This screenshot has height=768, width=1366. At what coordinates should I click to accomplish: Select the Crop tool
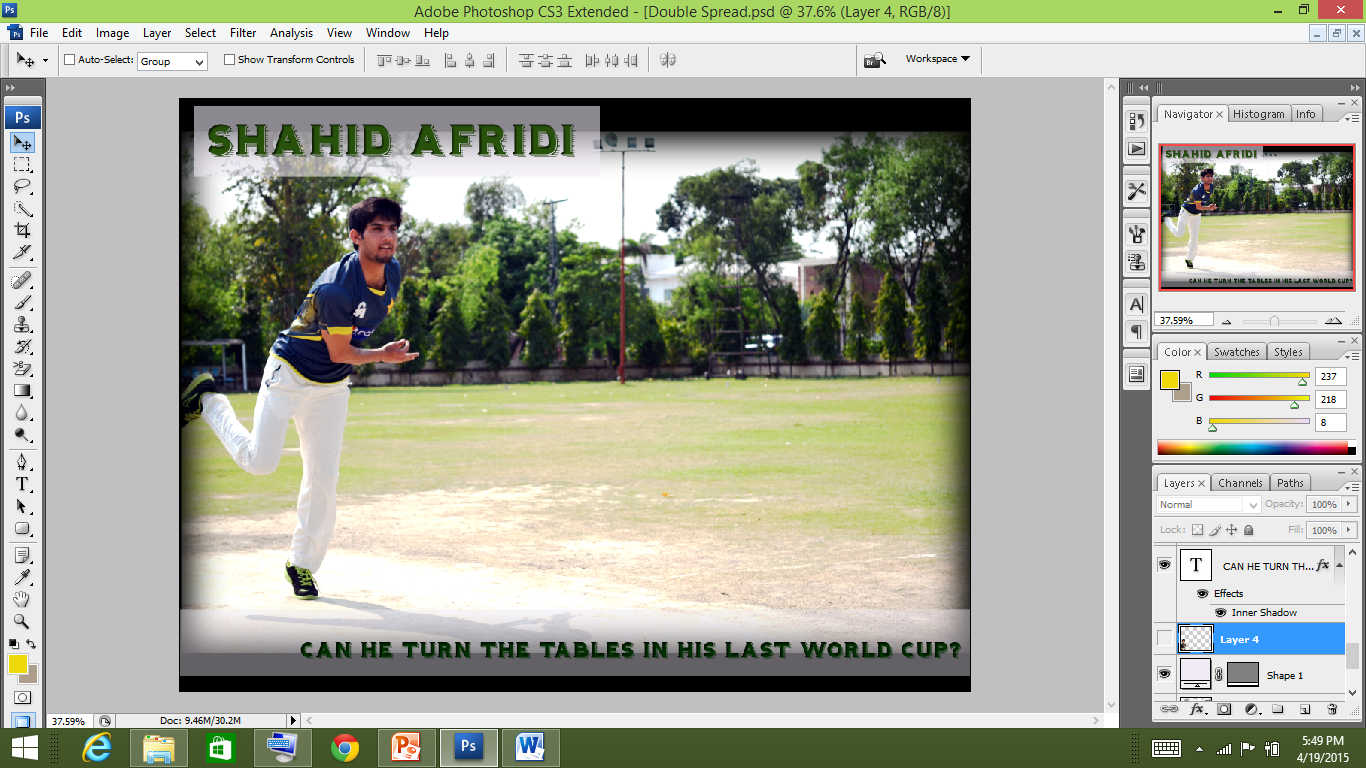point(22,230)
